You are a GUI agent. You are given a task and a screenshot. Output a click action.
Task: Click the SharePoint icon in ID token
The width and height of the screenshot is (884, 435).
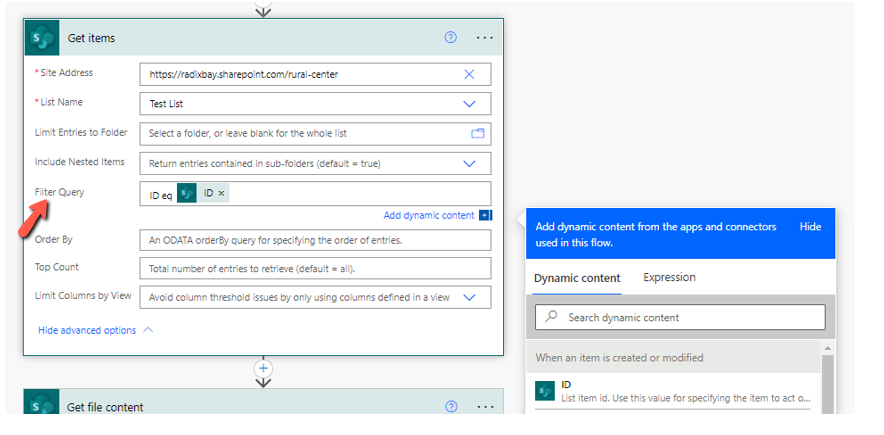coord(187,193)
